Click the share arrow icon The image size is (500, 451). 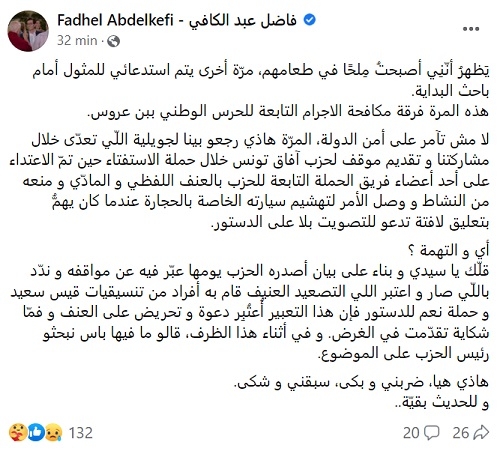pyautogui.click(x=481, y=432)
